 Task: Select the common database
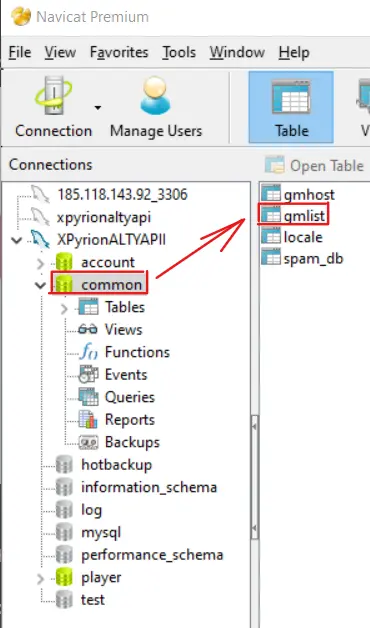coord(111,285)
